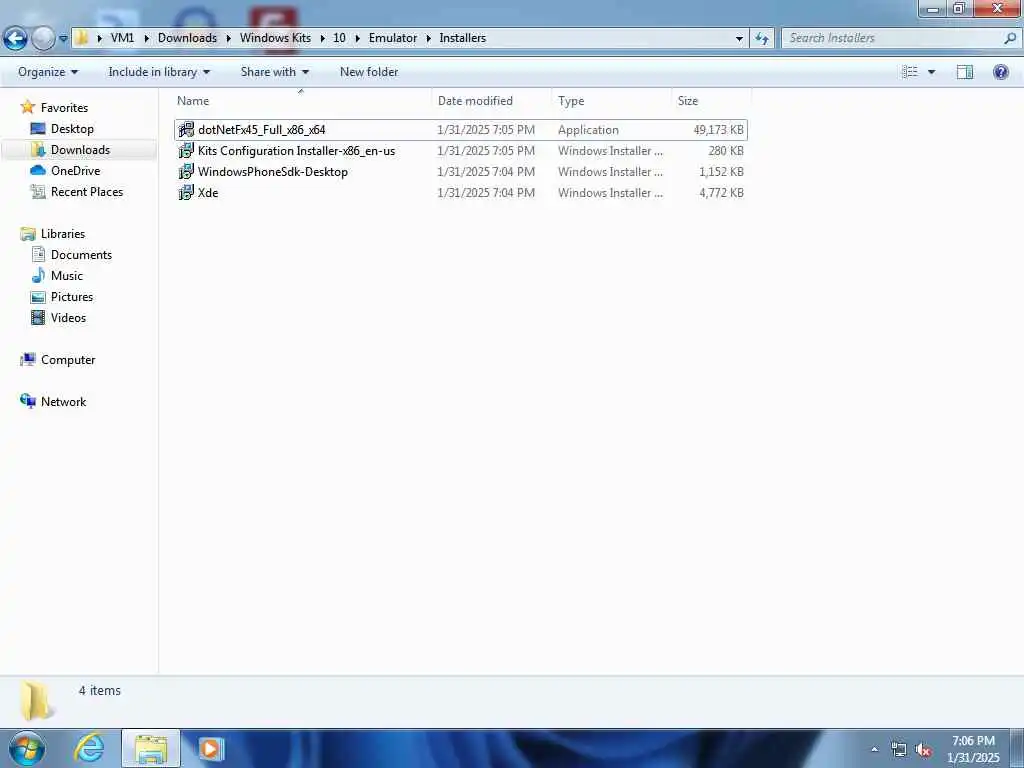Open OneDrive in the navigation pane
Image resolution: width=1024 pixels, height=768 pixels.
coord(75,170)
